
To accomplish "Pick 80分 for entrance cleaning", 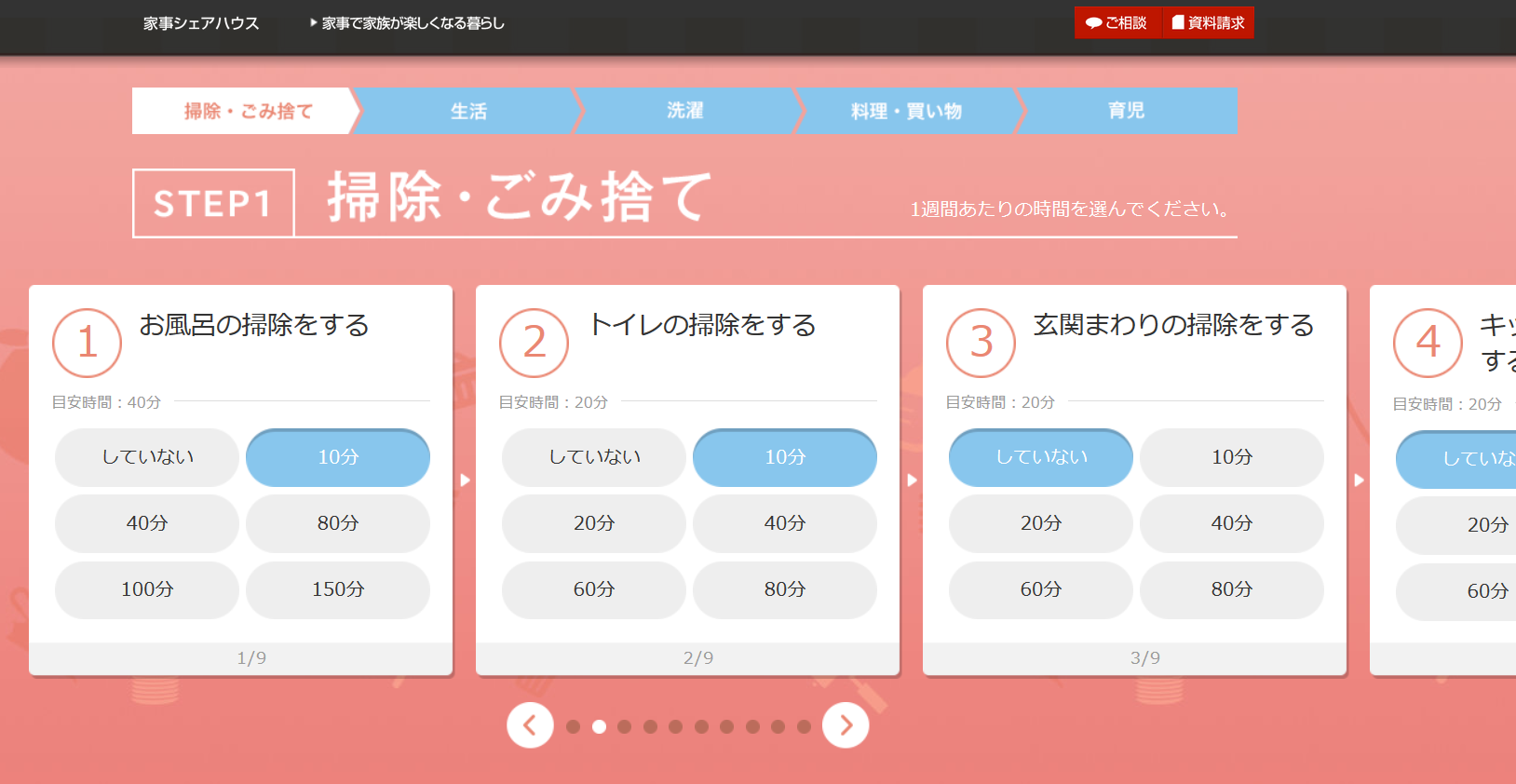I will [x=1231, y=589].
